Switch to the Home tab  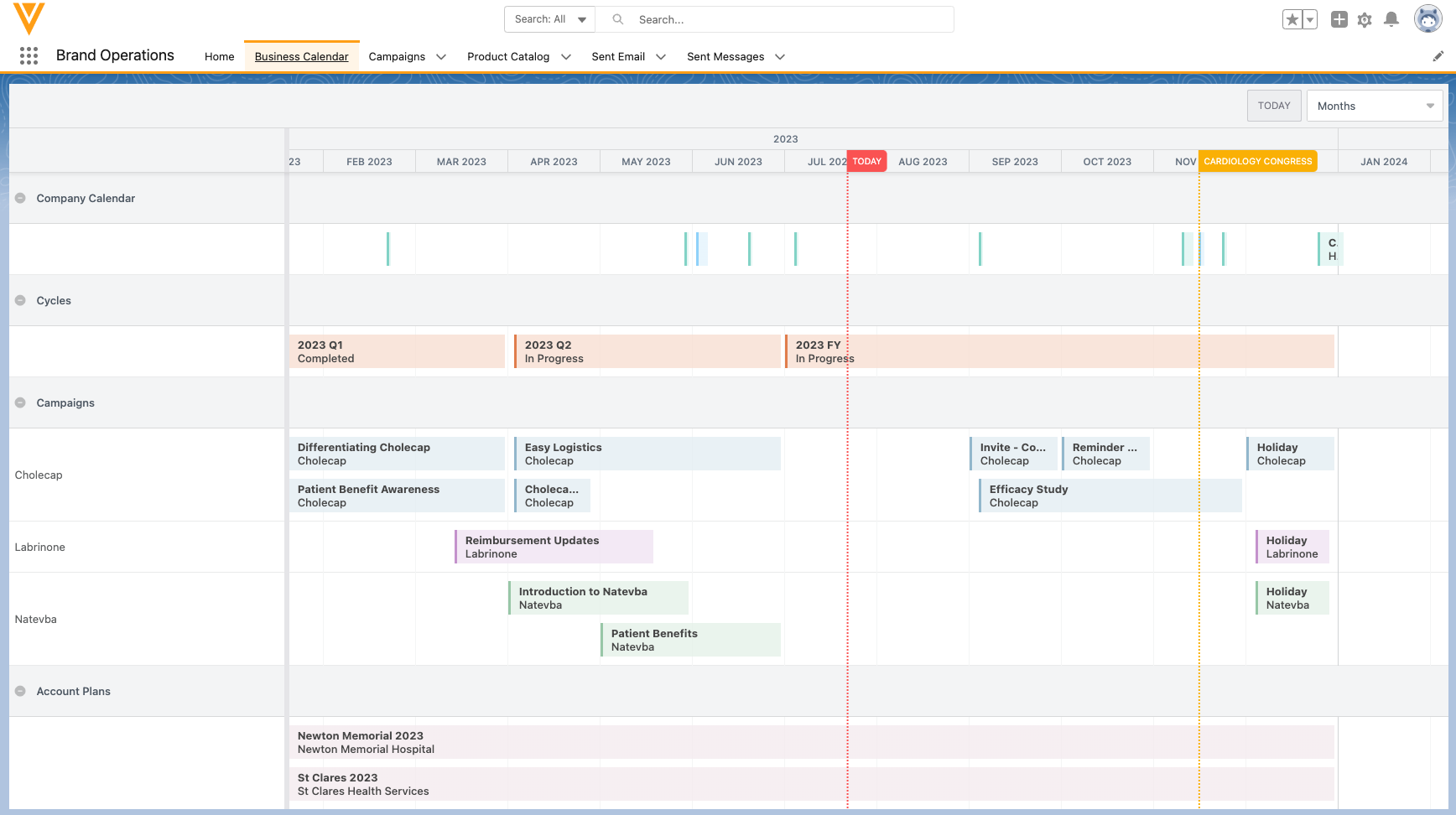pos(219,57)
